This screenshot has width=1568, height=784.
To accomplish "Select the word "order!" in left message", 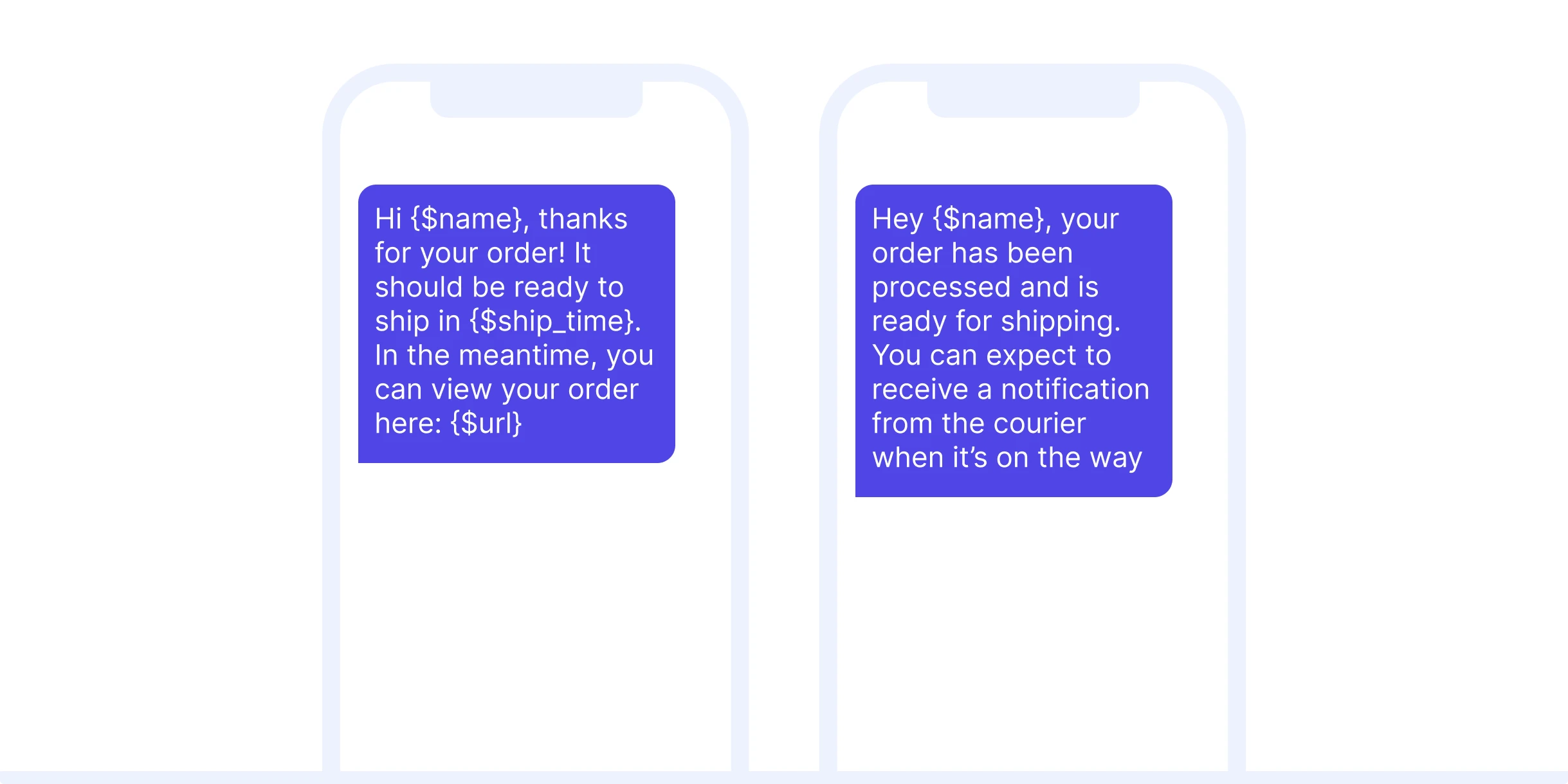I will [x=526, y=253].
